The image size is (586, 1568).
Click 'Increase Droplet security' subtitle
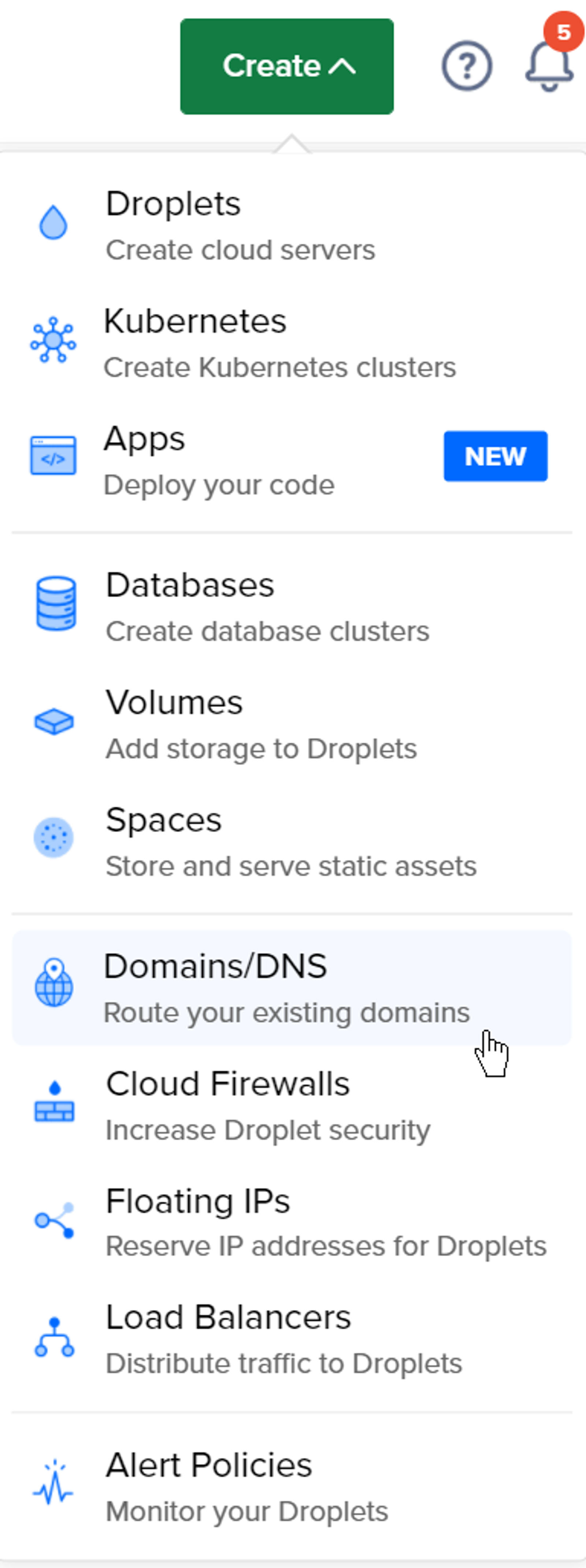(x=268, y=1131)
